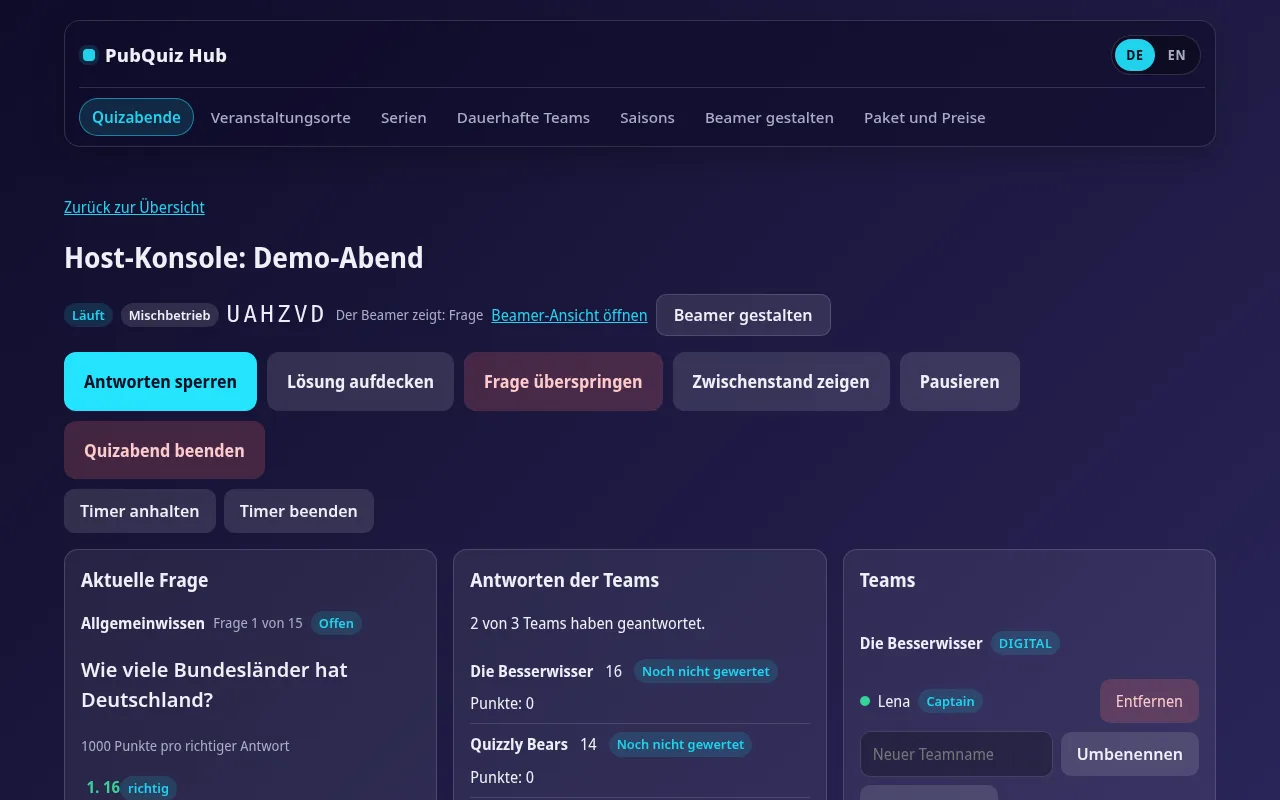The image size is (1280, 800).
Task: Click Timer beenden button
Action: click(299, 511)
